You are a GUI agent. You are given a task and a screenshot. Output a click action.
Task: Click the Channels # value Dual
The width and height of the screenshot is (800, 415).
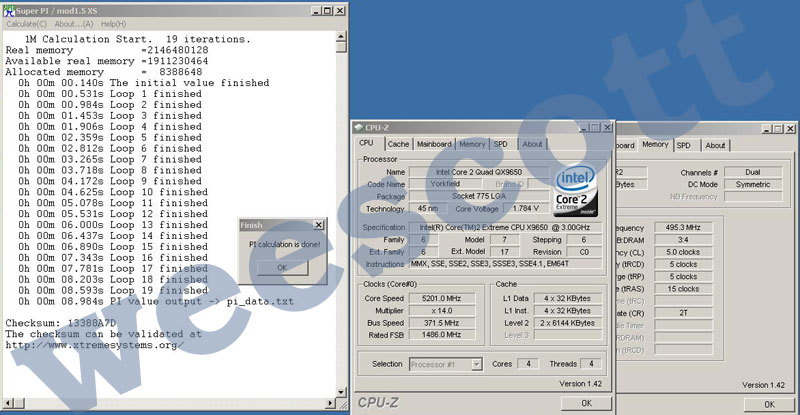(753, 173)
